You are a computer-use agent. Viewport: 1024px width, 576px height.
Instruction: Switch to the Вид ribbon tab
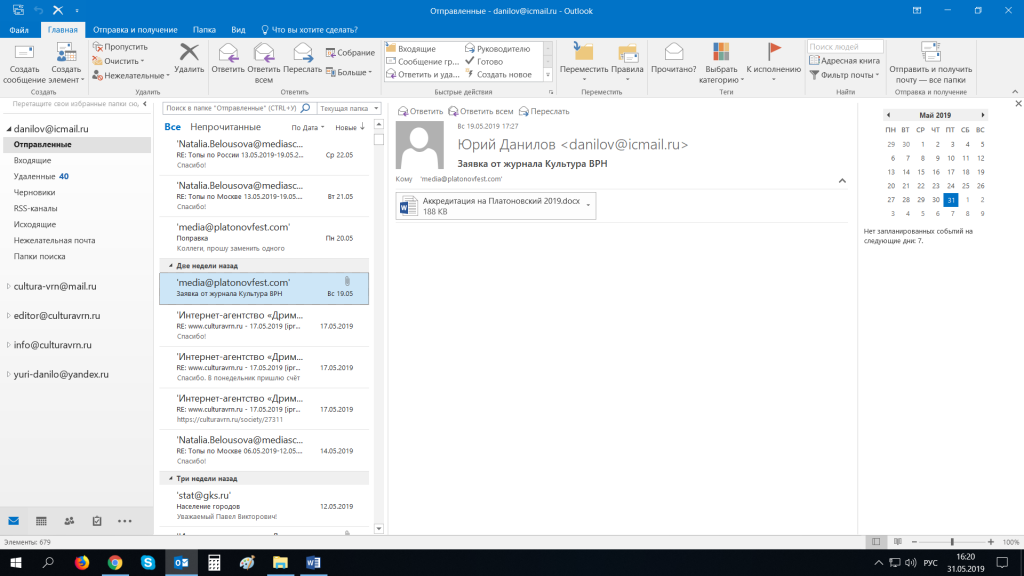click(238, 29)
